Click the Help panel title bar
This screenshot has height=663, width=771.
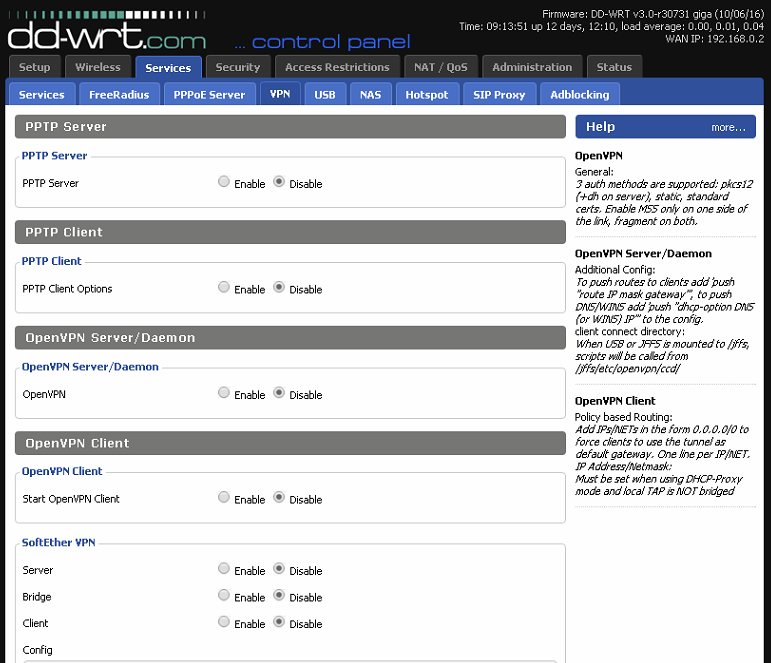[x=665, y=127]
